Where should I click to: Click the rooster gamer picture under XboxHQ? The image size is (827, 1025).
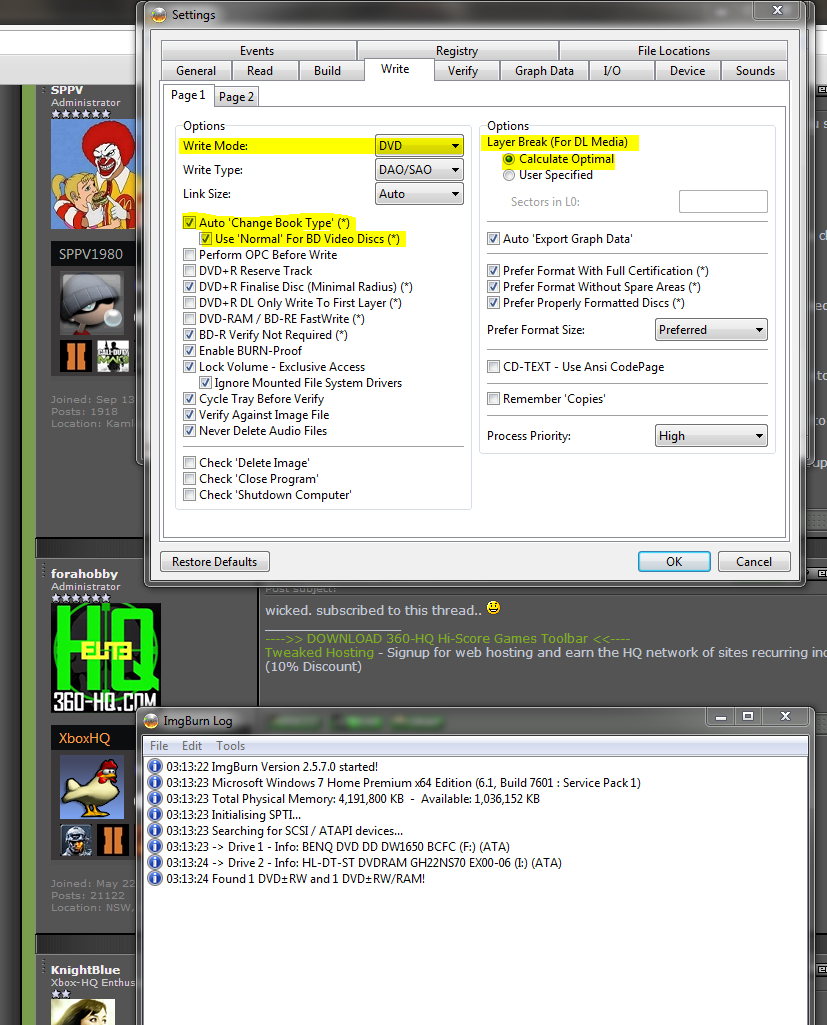92,787
